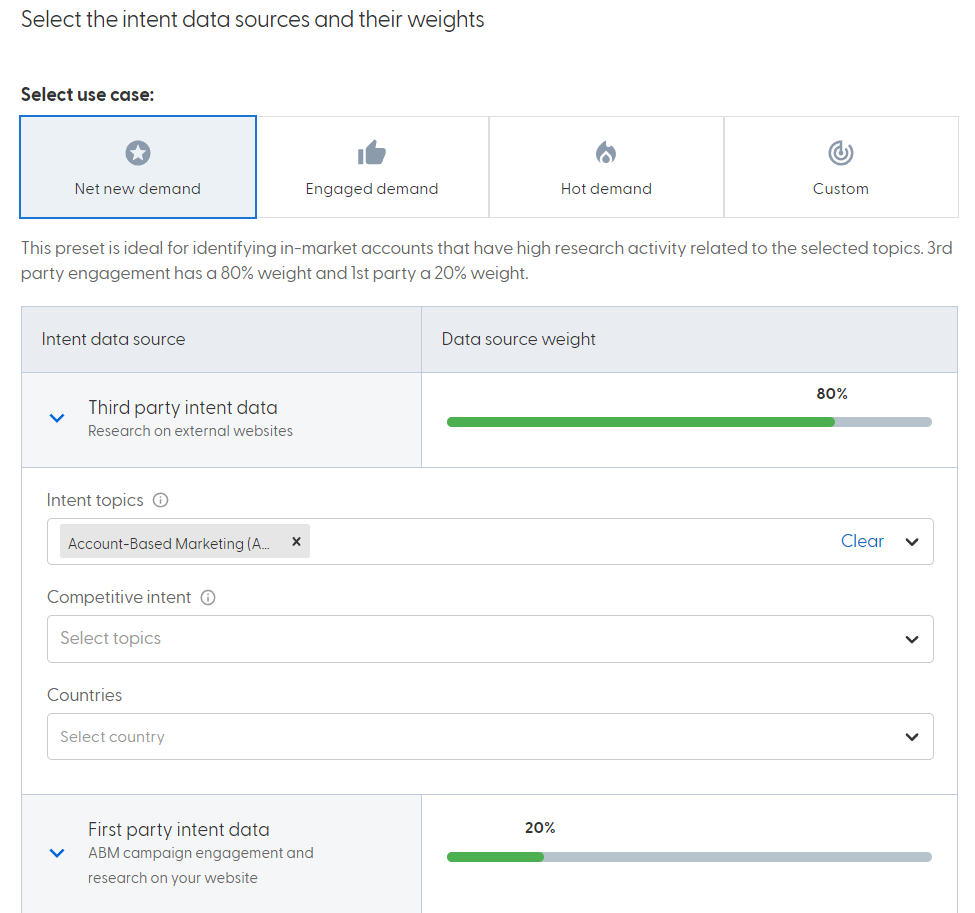
Task: Collapse the First party intent data section
Action: click(x=57, y=853)
